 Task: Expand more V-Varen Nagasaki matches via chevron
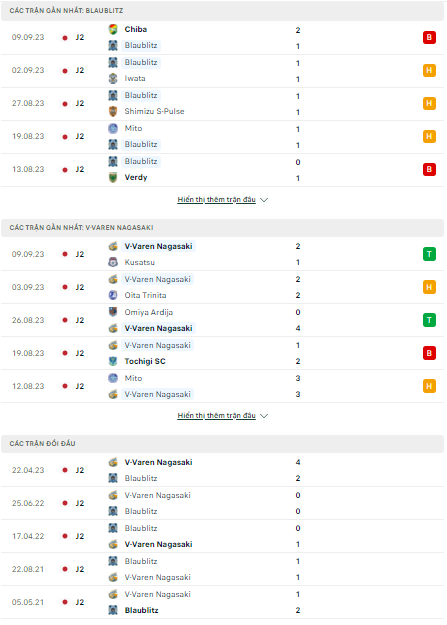264,416
